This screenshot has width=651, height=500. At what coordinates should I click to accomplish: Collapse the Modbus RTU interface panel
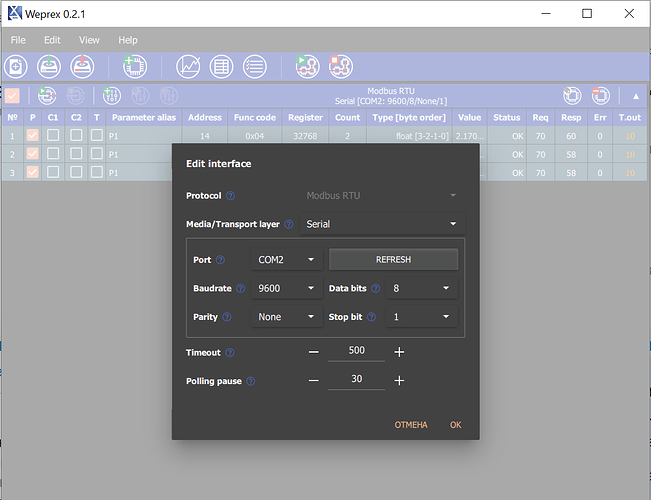636,96
